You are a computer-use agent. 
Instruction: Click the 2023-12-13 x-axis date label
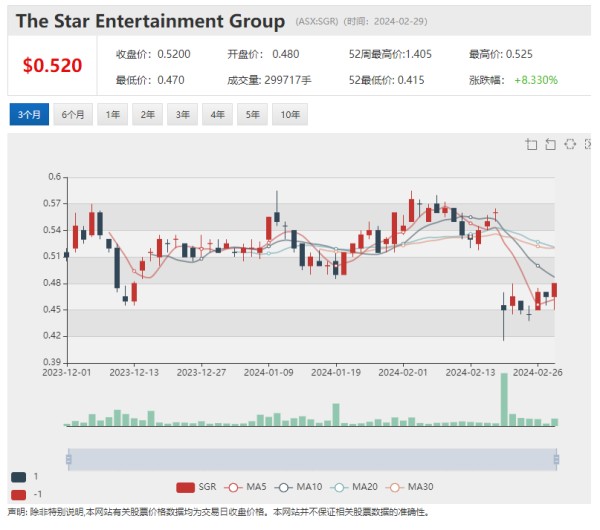coord(134,372)
